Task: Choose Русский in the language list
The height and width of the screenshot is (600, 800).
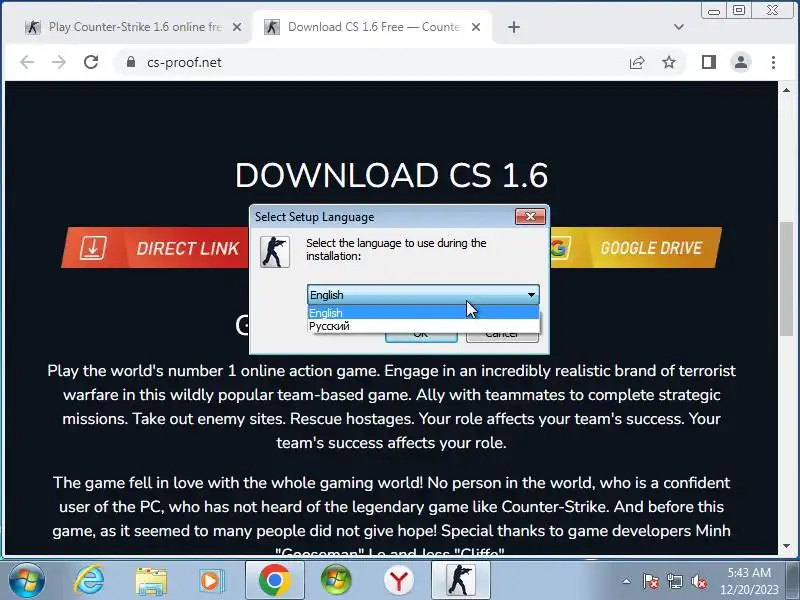Action: (423, 326)
